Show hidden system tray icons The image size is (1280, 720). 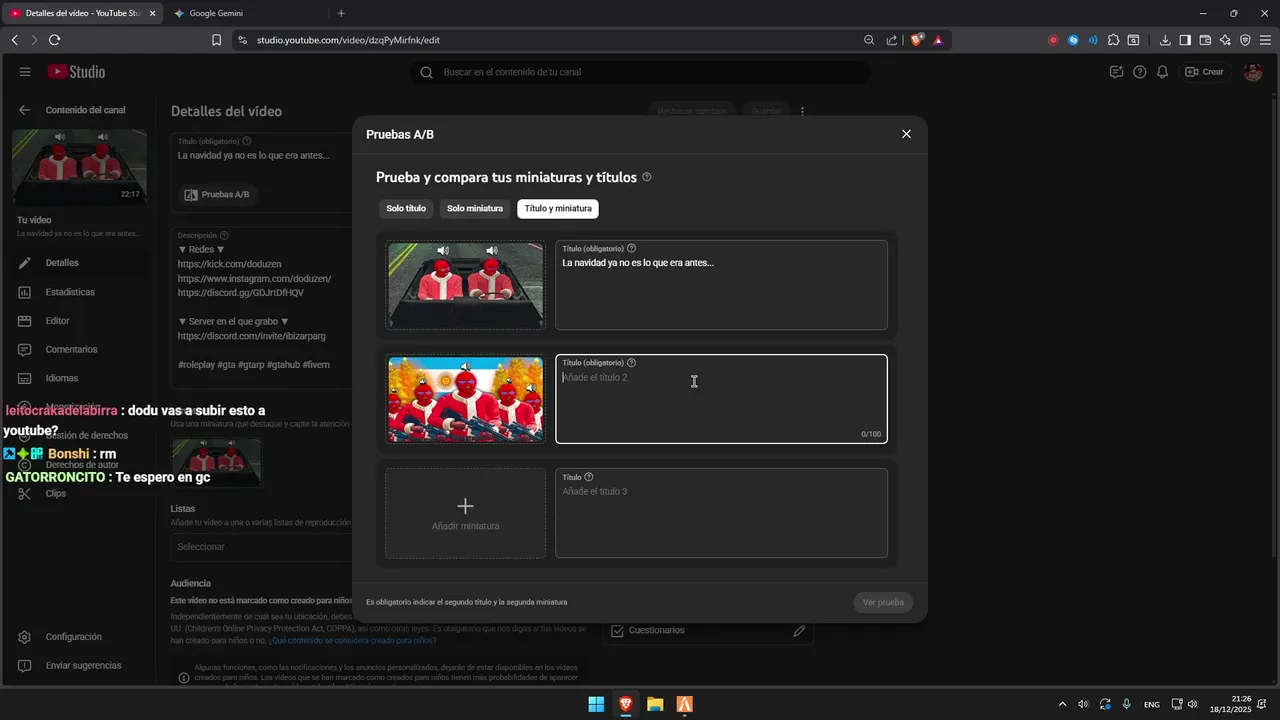[1062, 704]
